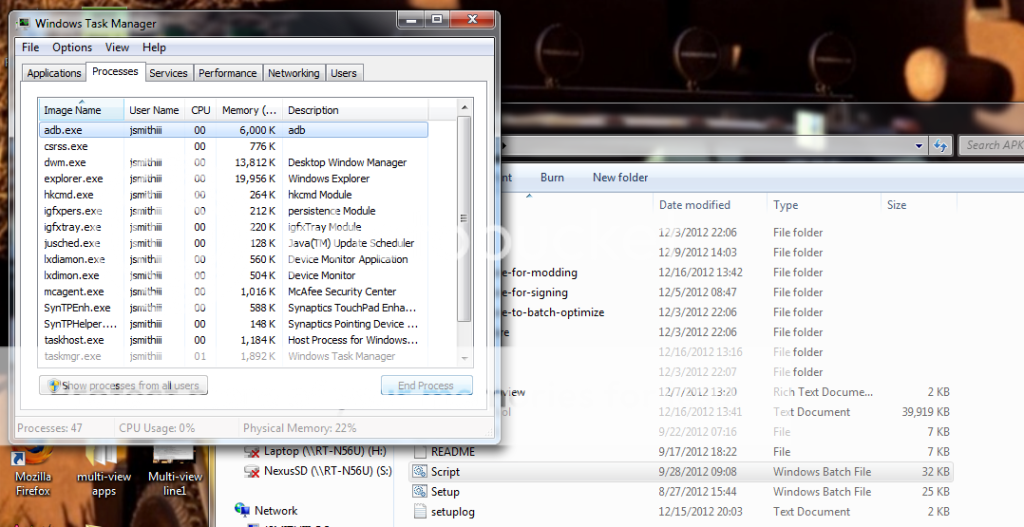Sort Explorer files by Size column

(x=918, y=204)
